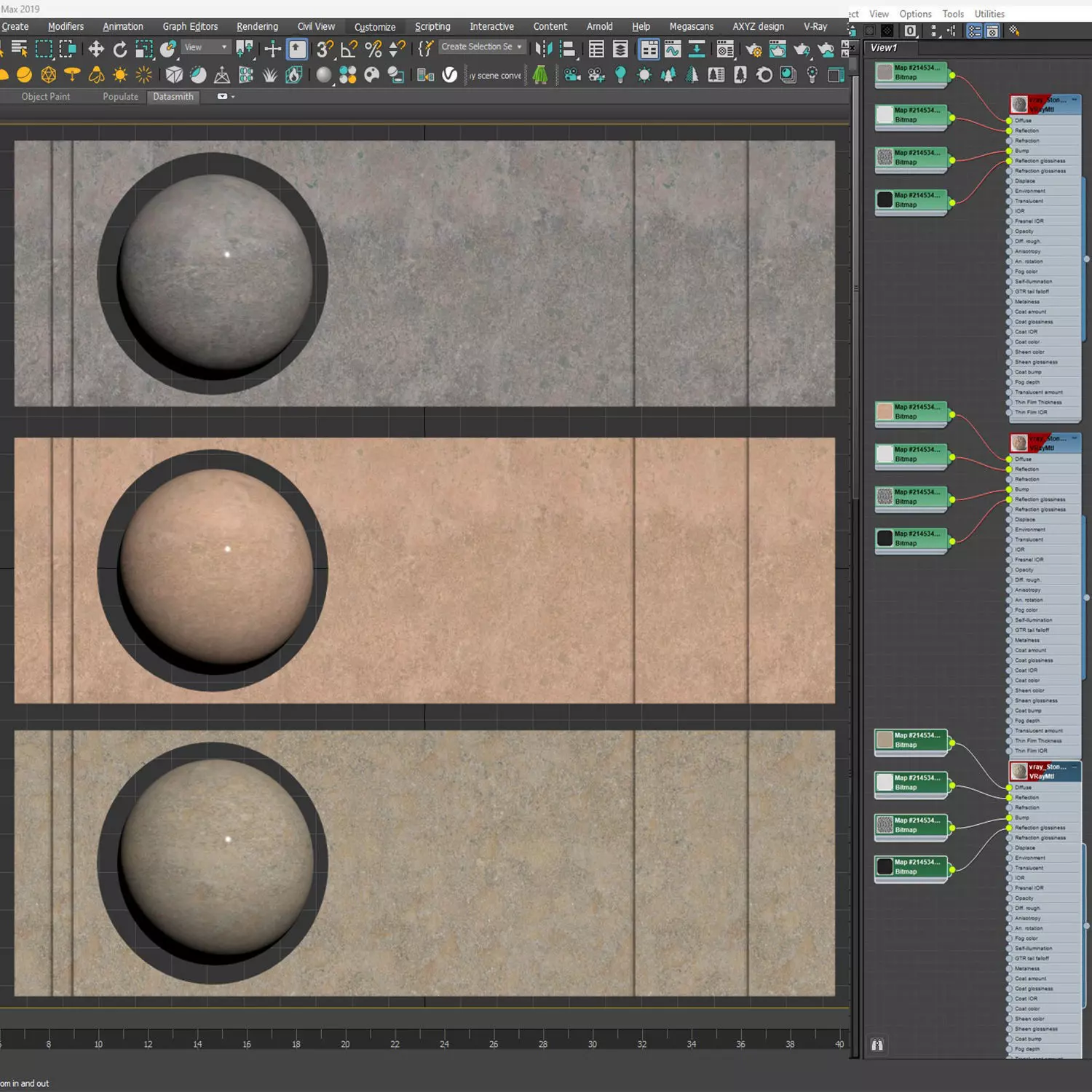Activate the Select and Rotate tool
1092x1092 pixels.
[x=120, y=50]
